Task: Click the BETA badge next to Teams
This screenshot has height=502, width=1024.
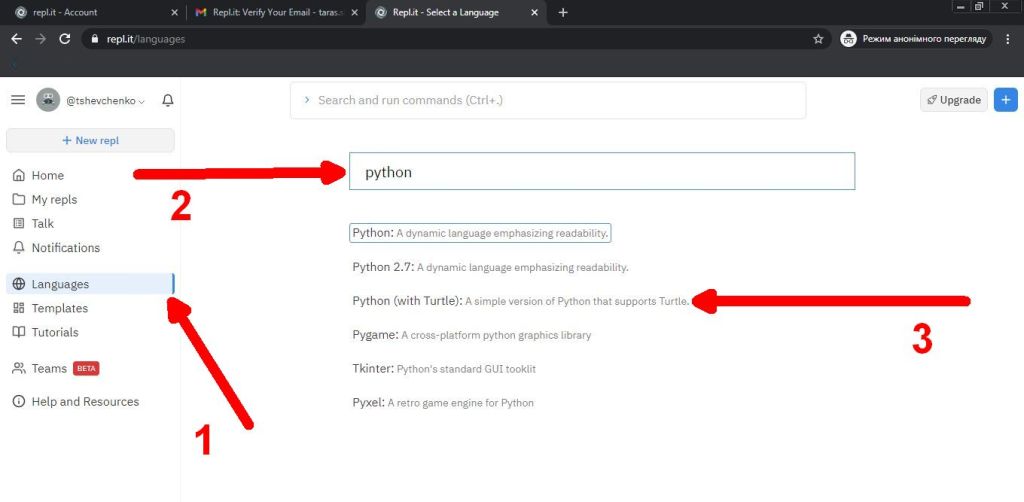Action: pyautogui.click(x=86, y=368)
